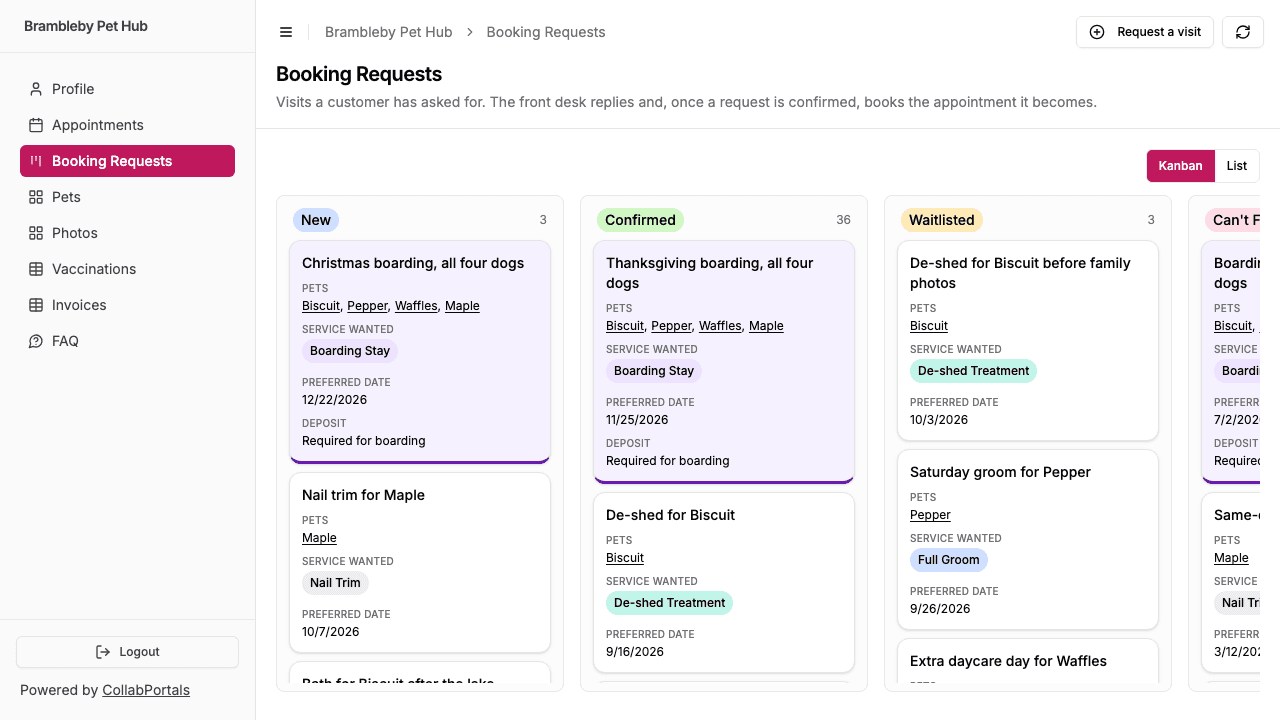This screenshot has width=1280, height=720.
Task: Click the Confirmed column status badge
Action: pos(640,220)
